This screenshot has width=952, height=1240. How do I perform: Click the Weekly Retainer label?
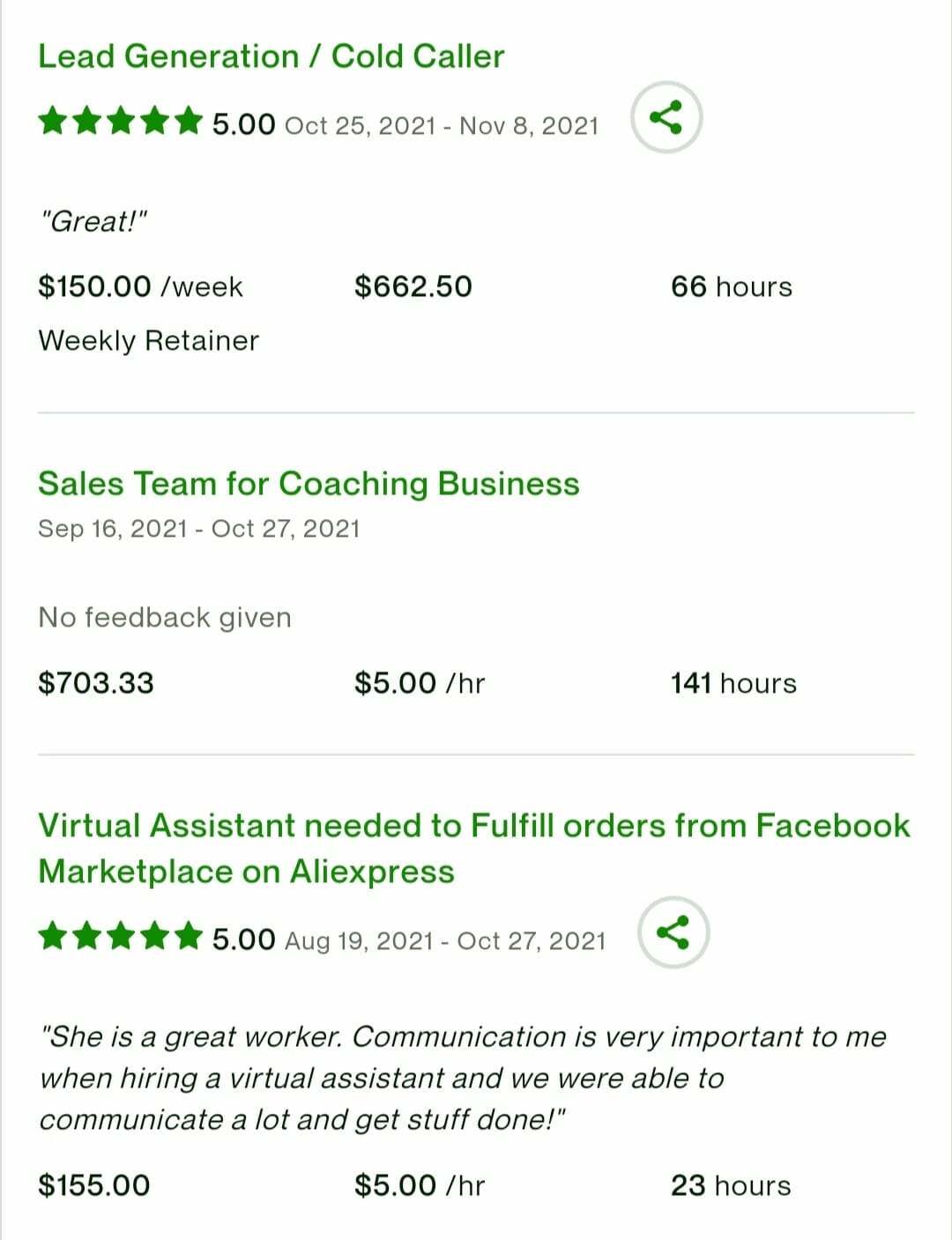point(149,340)
